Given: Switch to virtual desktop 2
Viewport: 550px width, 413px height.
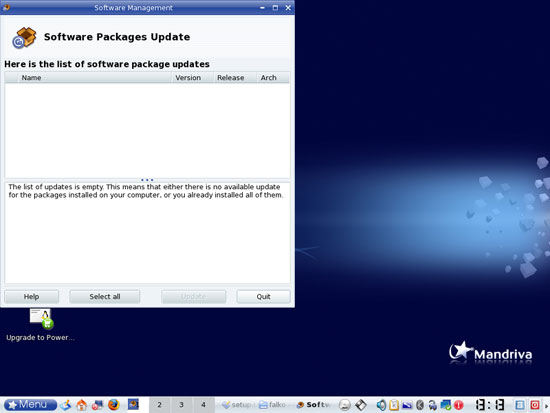Looking at the screenshot, I should (160, 405).
